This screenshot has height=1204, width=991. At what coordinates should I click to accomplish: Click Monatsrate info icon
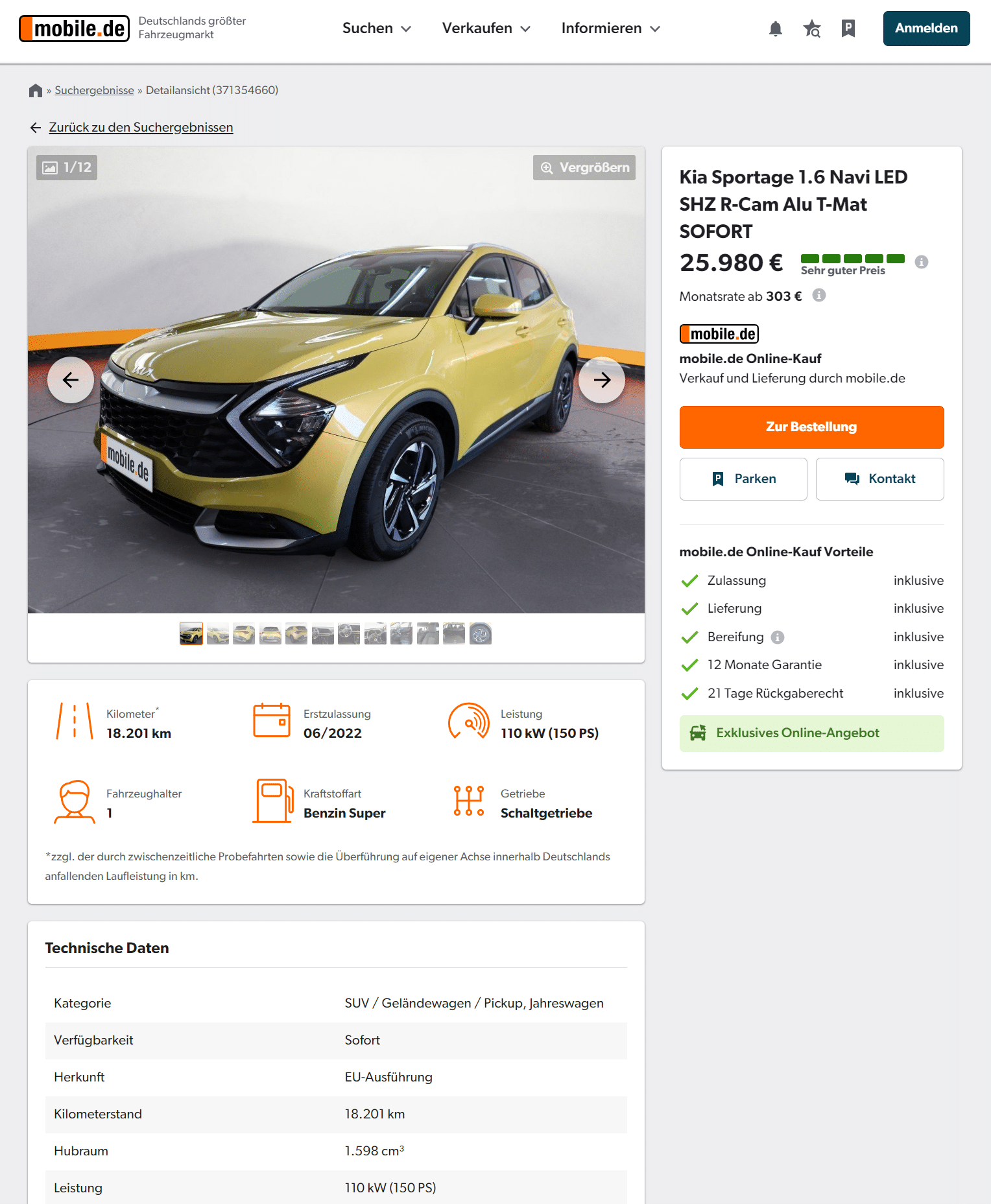819,296
